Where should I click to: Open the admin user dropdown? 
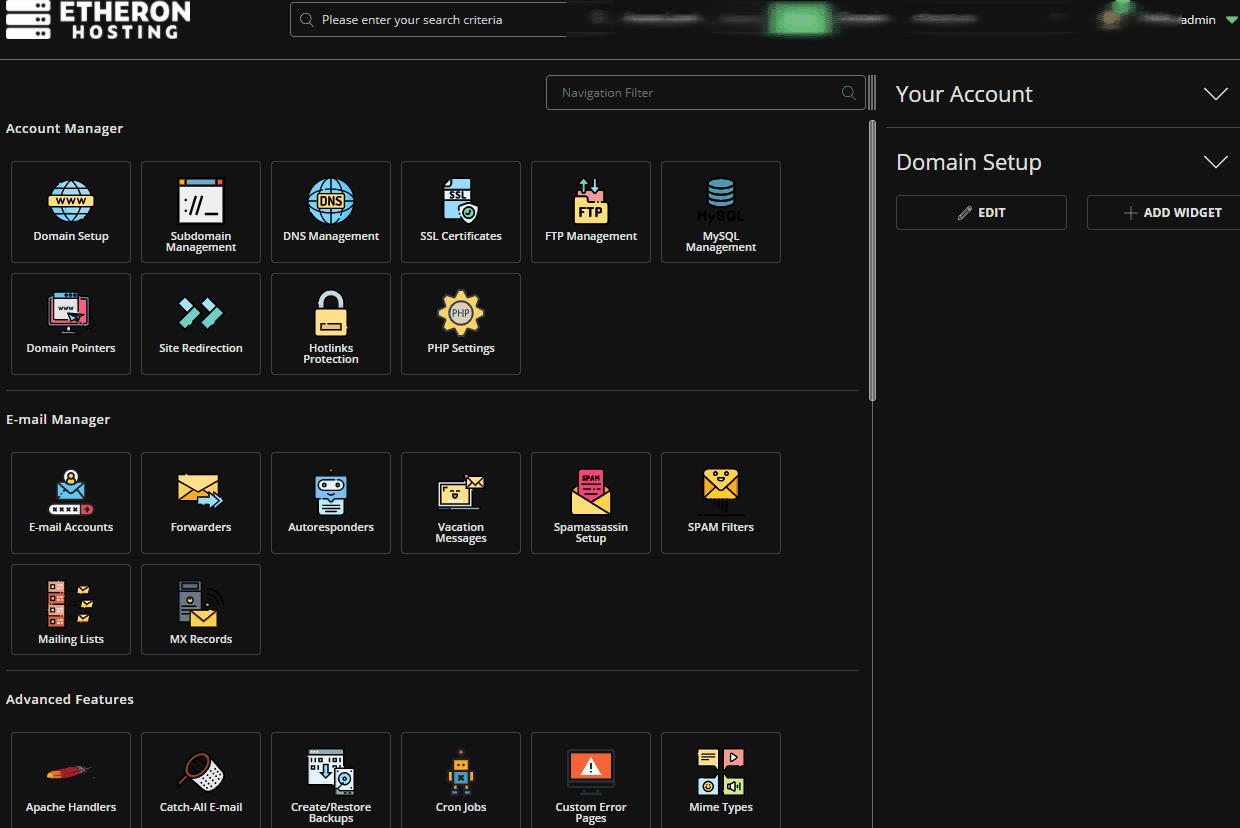(x=1208, y=20)
